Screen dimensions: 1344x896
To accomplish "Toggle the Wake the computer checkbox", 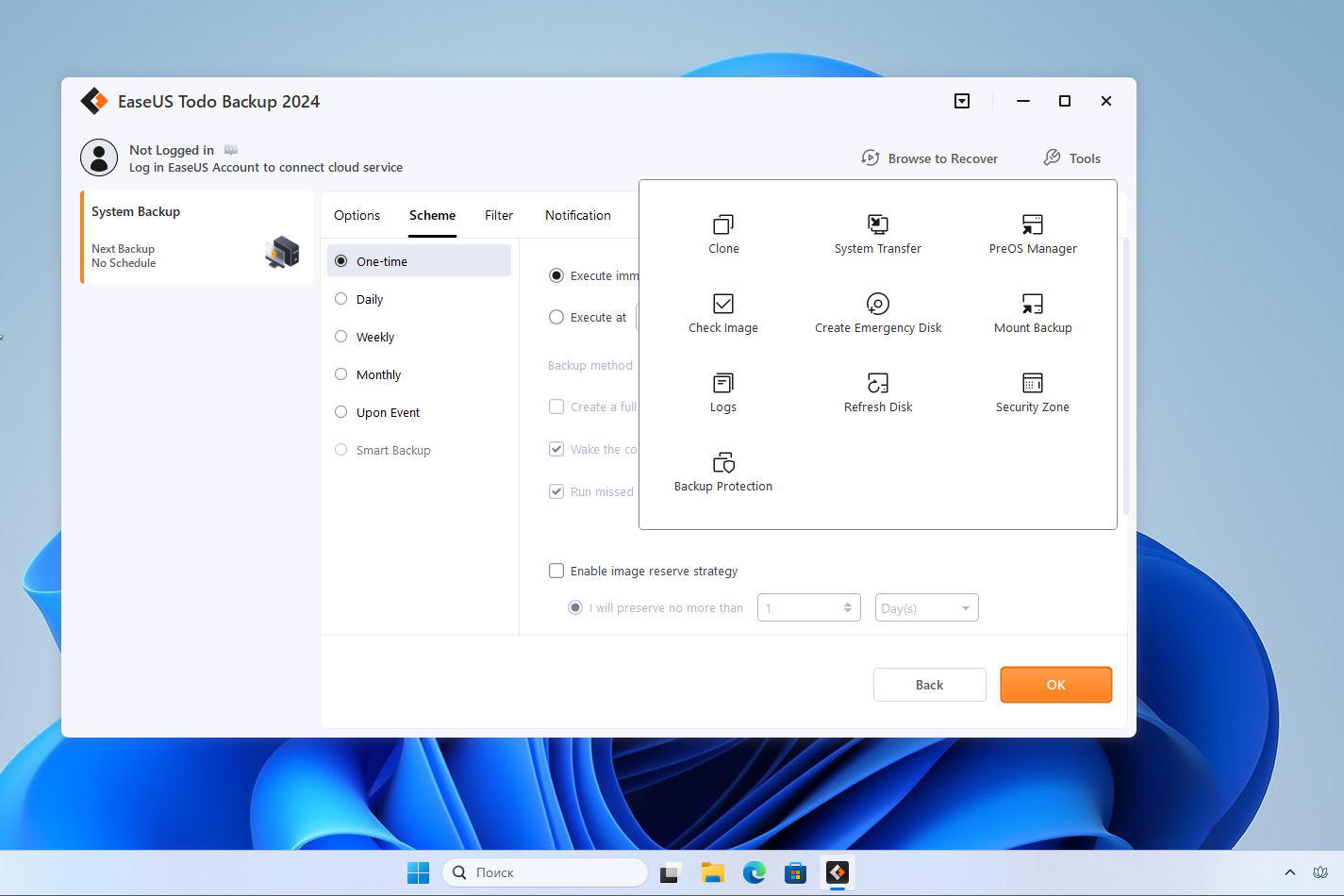I will 556,449.
